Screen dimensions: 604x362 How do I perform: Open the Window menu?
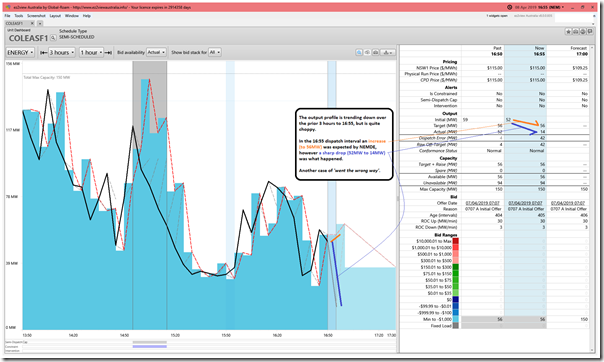tap(72, 16)
